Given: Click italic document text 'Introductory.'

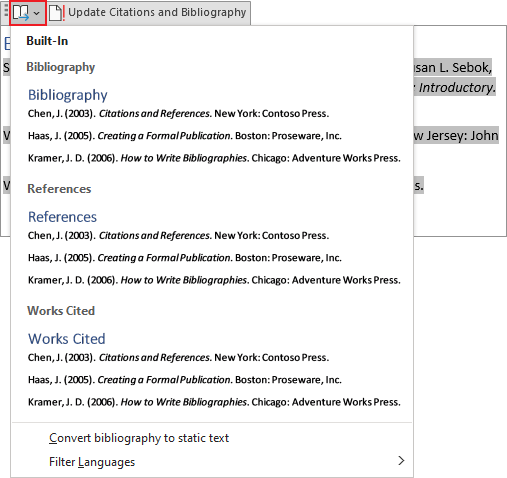Looking at the screenshot, I should 457,88.
